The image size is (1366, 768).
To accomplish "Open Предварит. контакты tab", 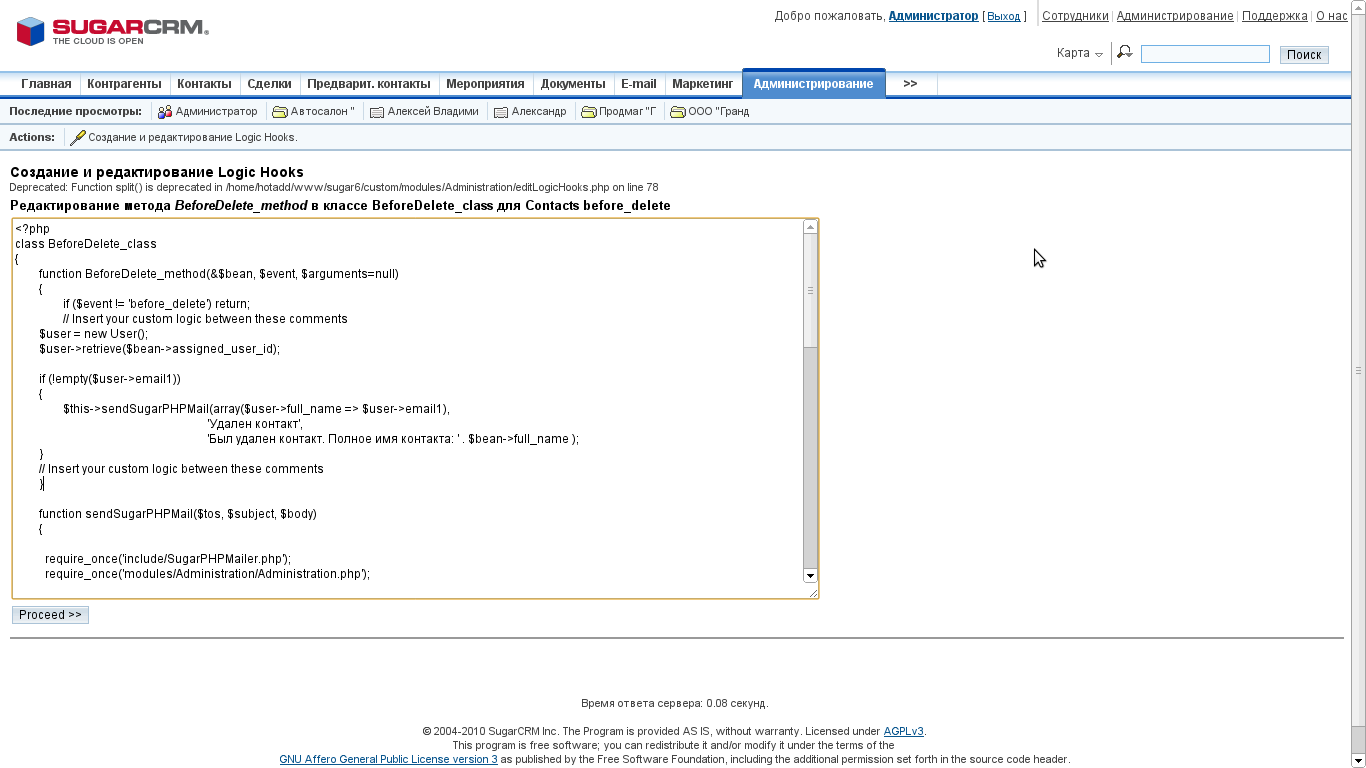I will coord(369,84).
